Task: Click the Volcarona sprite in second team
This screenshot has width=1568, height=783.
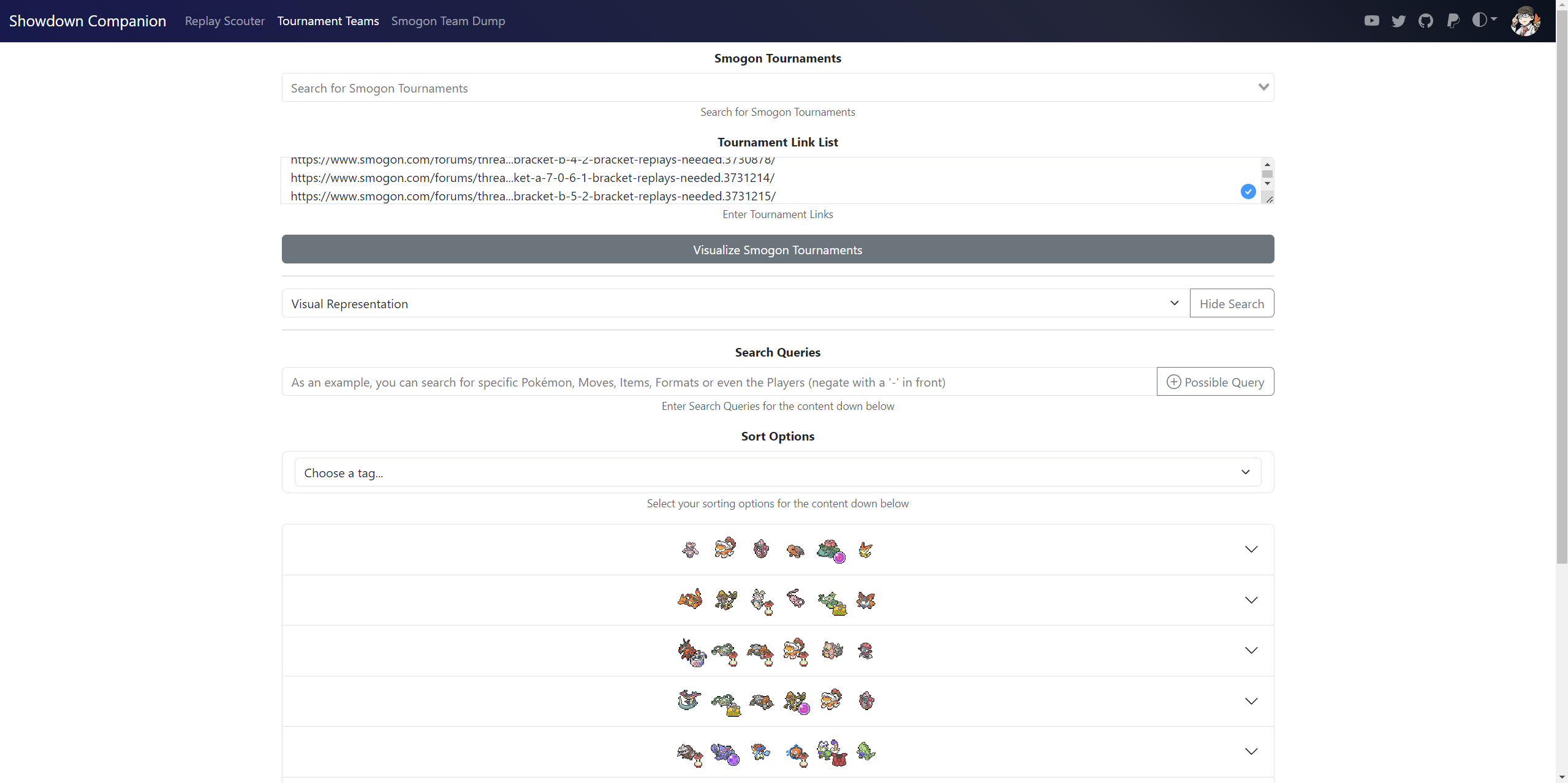Action: click(x=865, y=600)
